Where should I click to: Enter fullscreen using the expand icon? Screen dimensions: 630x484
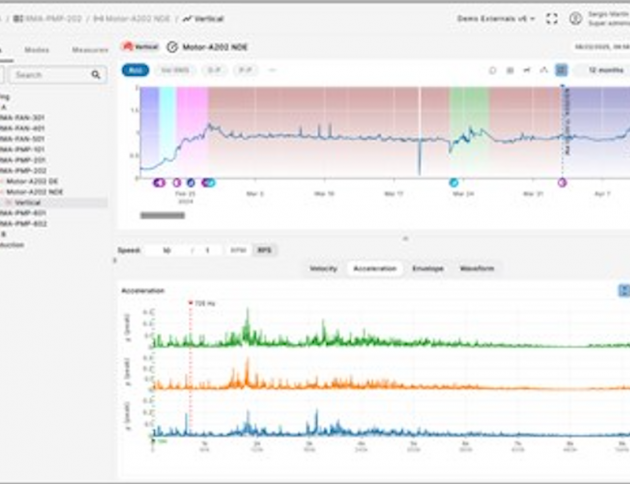point(552,18)
